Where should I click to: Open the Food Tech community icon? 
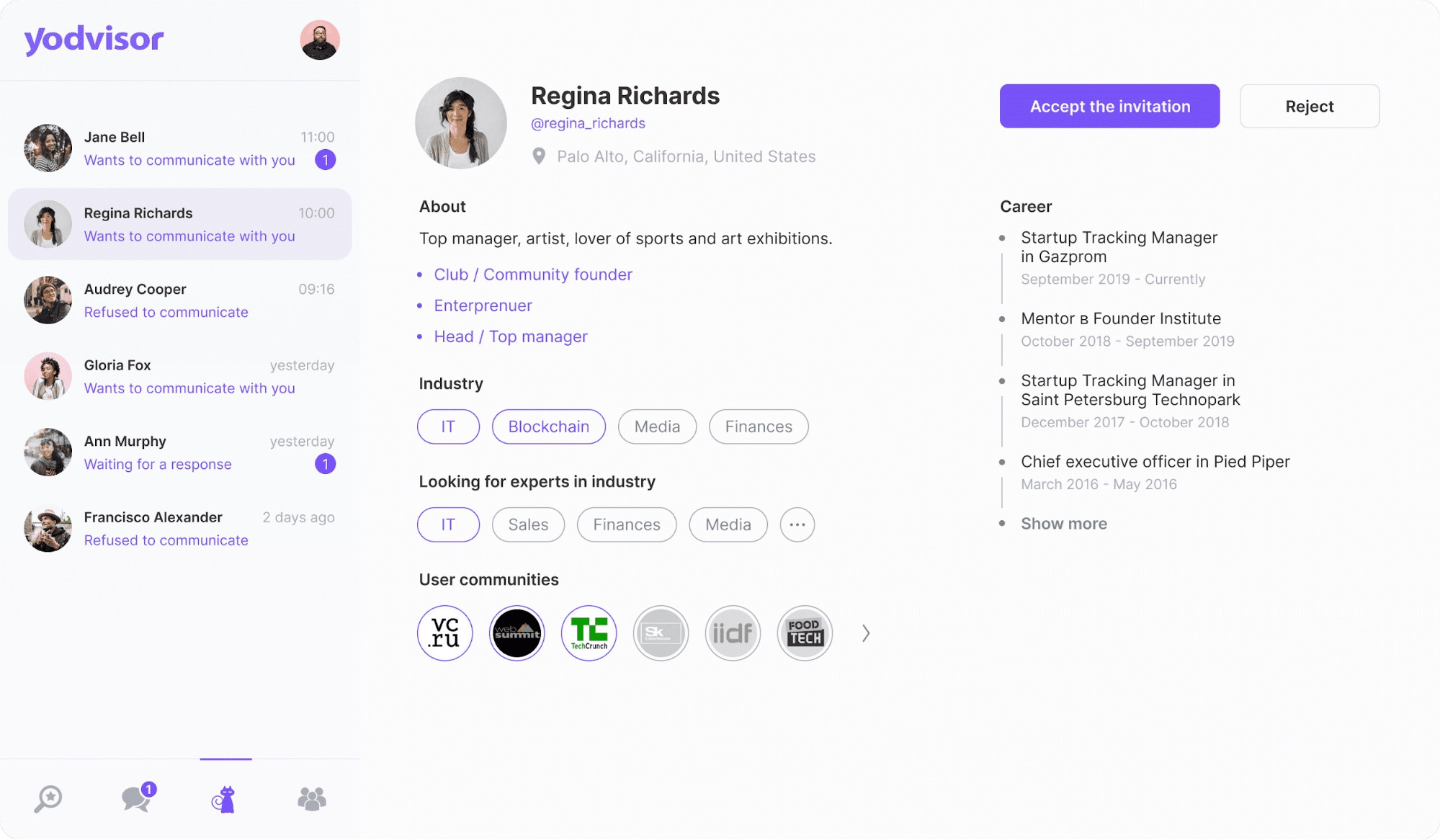click(x=805, y=633)
